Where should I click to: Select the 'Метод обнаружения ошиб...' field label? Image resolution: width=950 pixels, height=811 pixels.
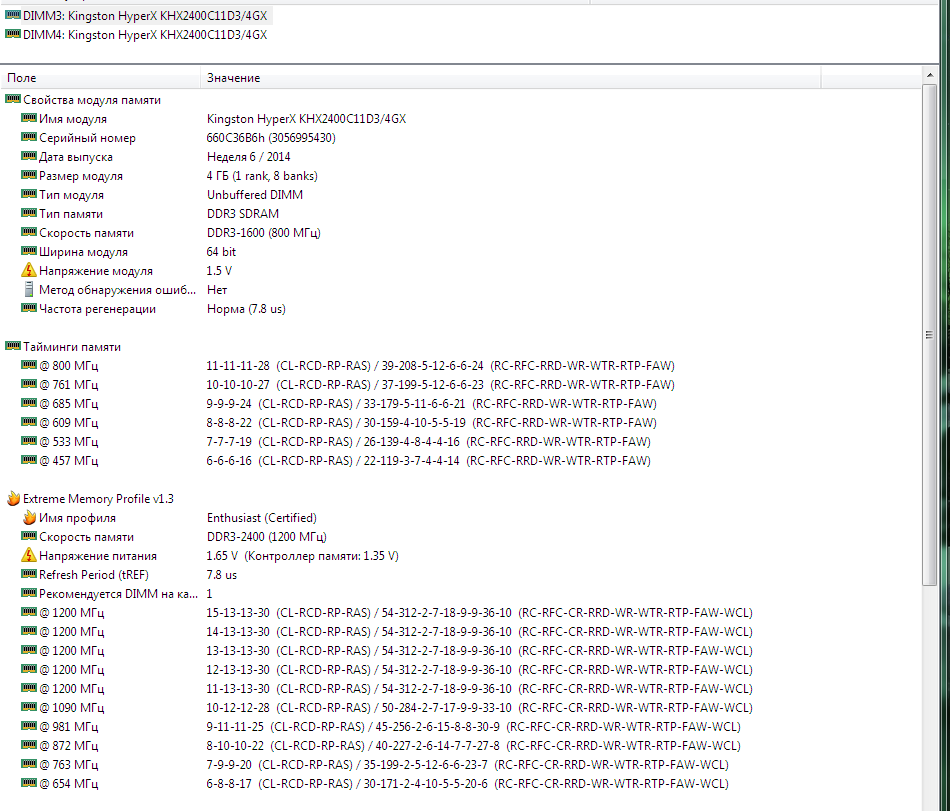click(x=118, y=290)
